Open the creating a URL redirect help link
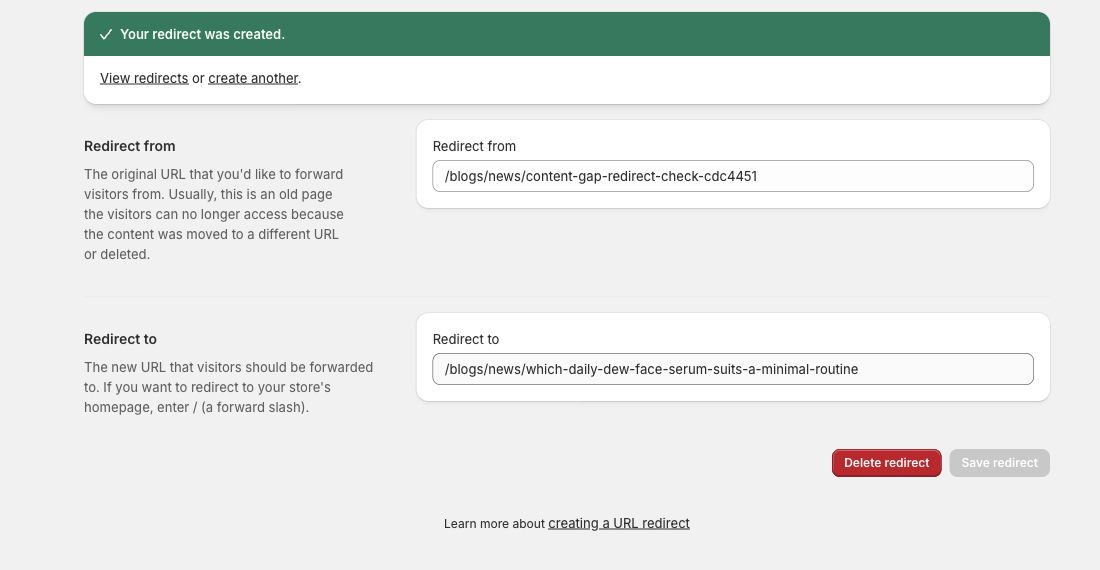Image resolution: width=1100 pixels, height=570 pixels. point(619,524)
